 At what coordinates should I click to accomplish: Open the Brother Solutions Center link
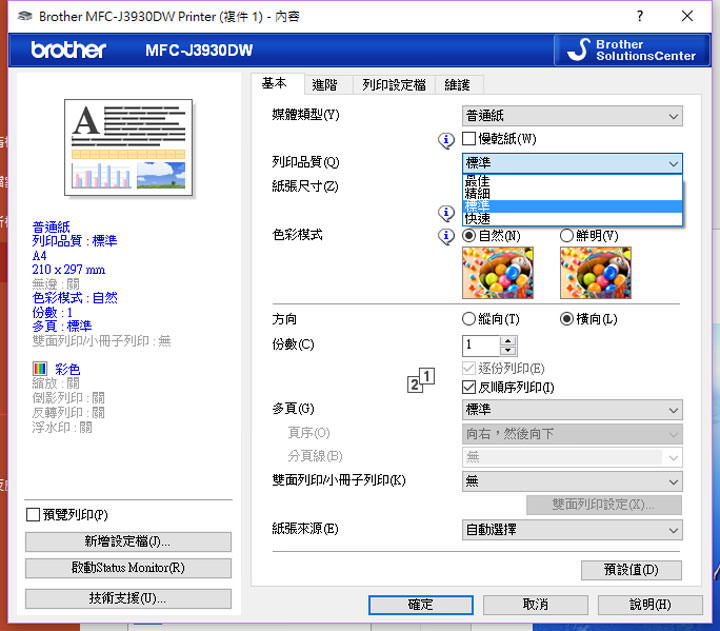(632, 50)
